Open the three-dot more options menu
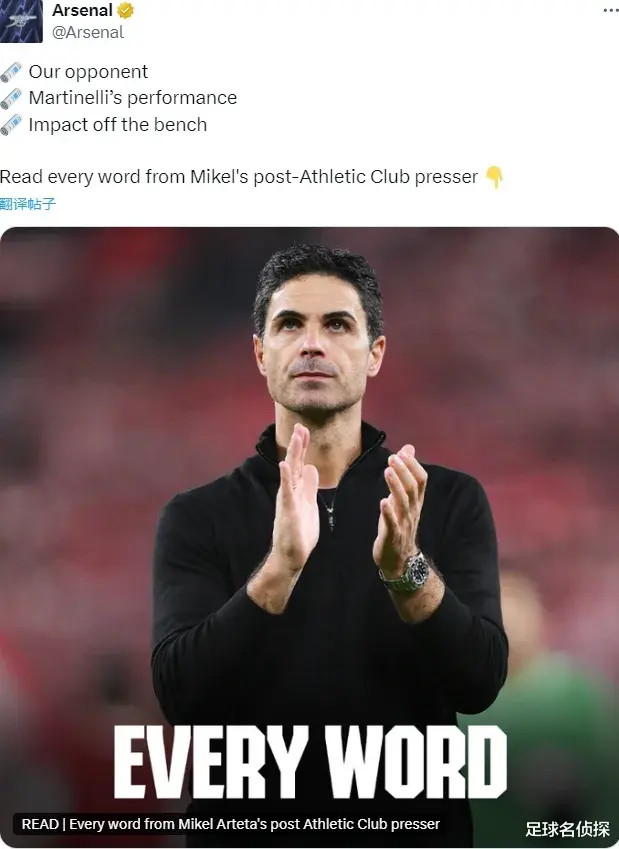 (x=611, y=11)
